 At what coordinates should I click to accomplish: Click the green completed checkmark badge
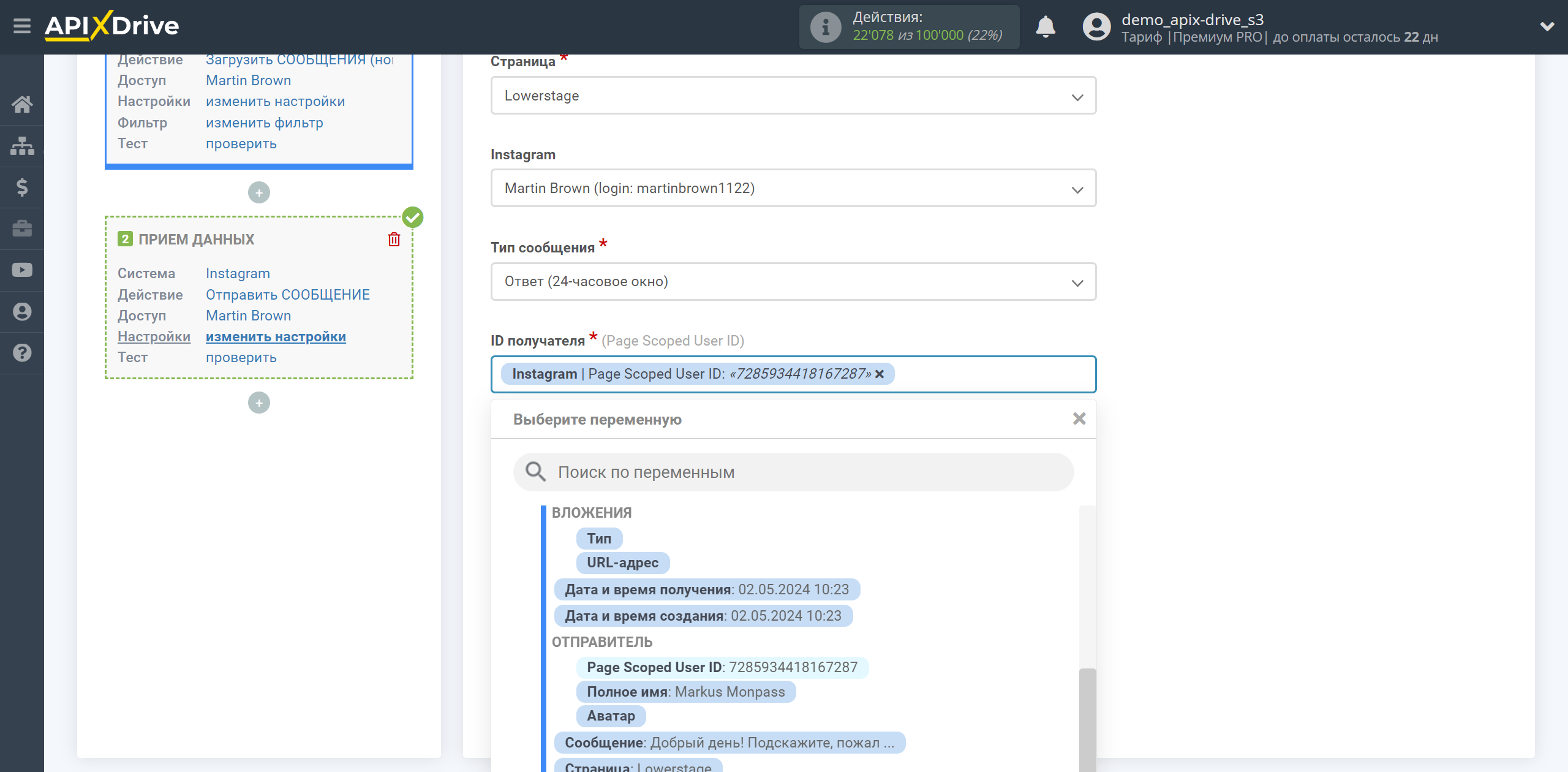click(413, 217)
